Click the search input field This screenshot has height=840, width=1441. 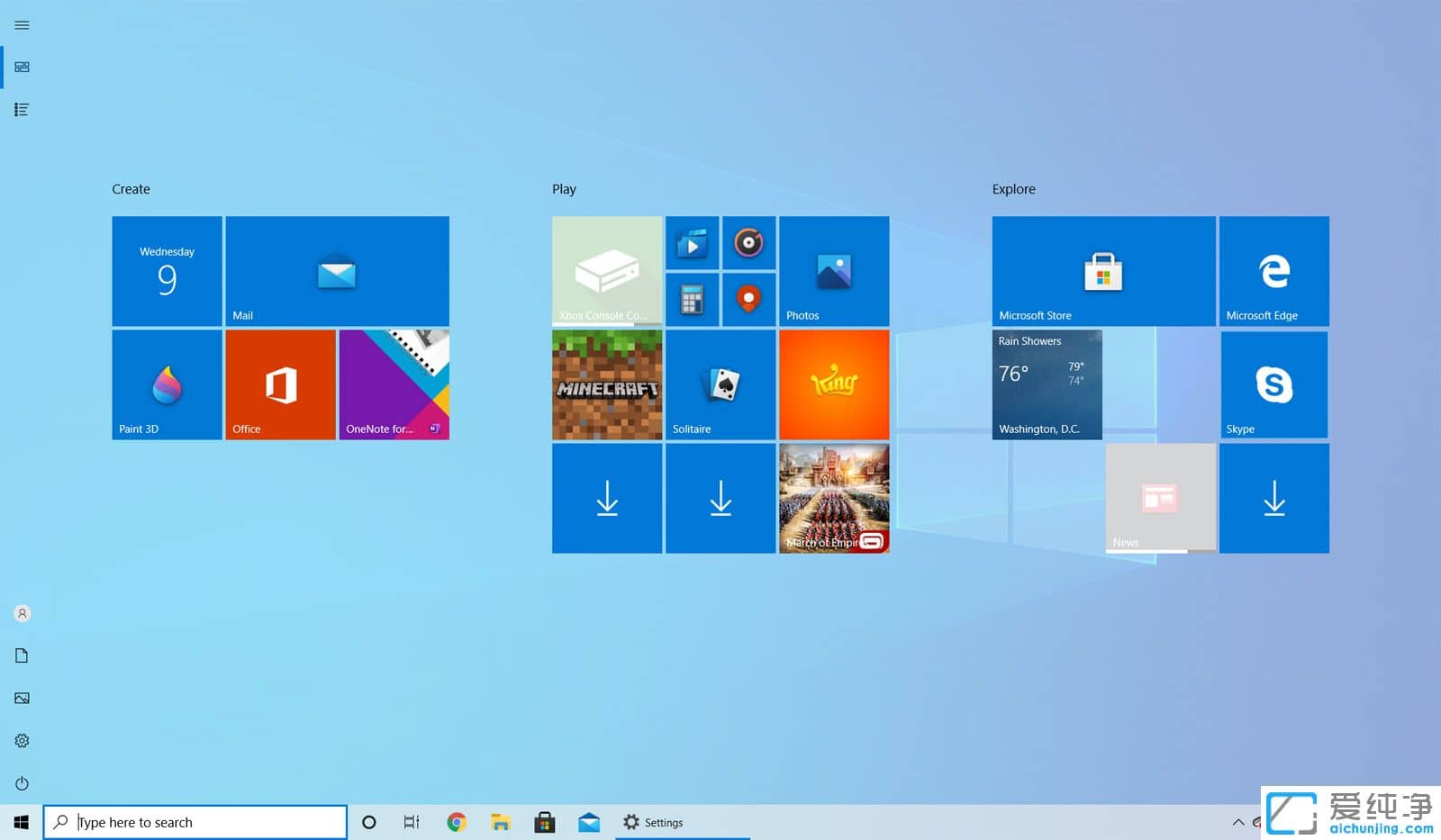click(195, 821)
